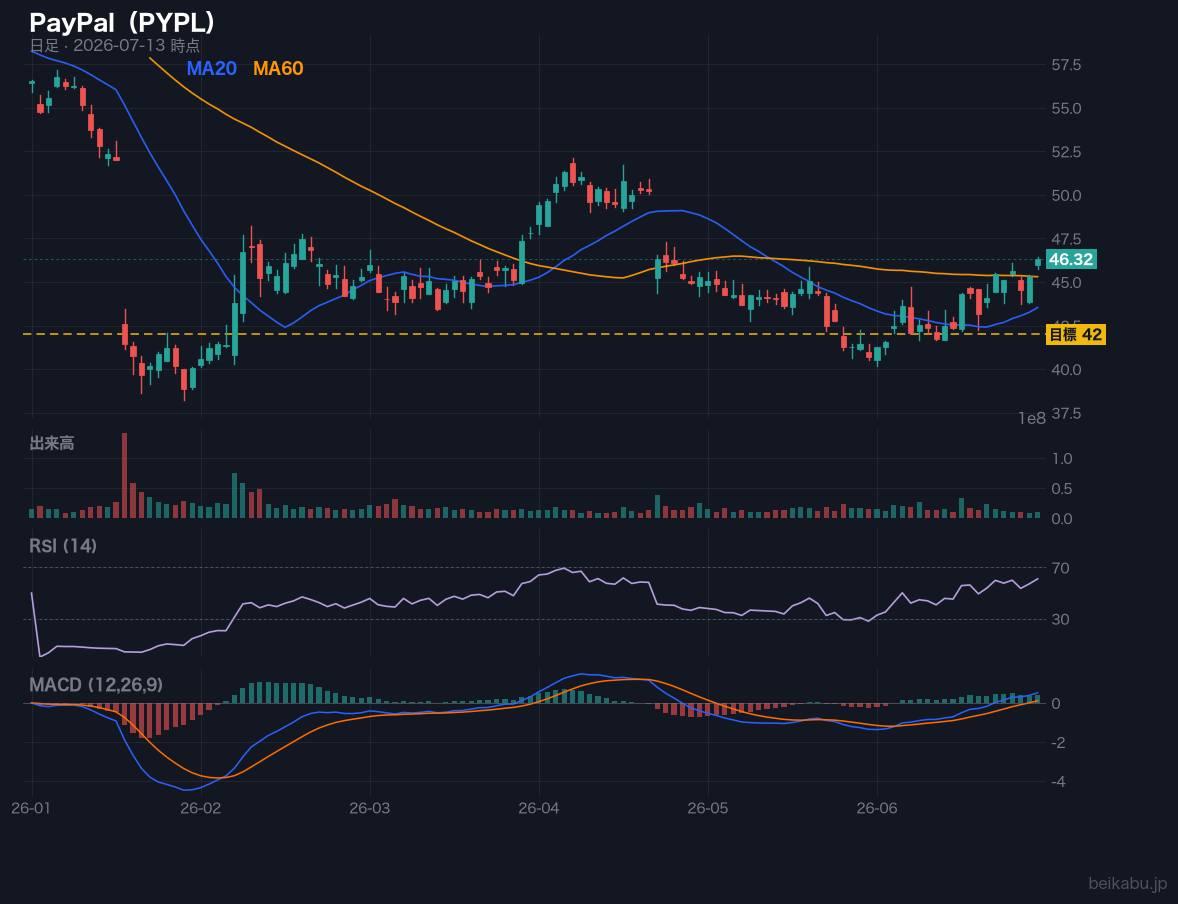Click the volume axis 0.5 label
The height and width of the screenshot is (904, 1178).
[1062, 488]
